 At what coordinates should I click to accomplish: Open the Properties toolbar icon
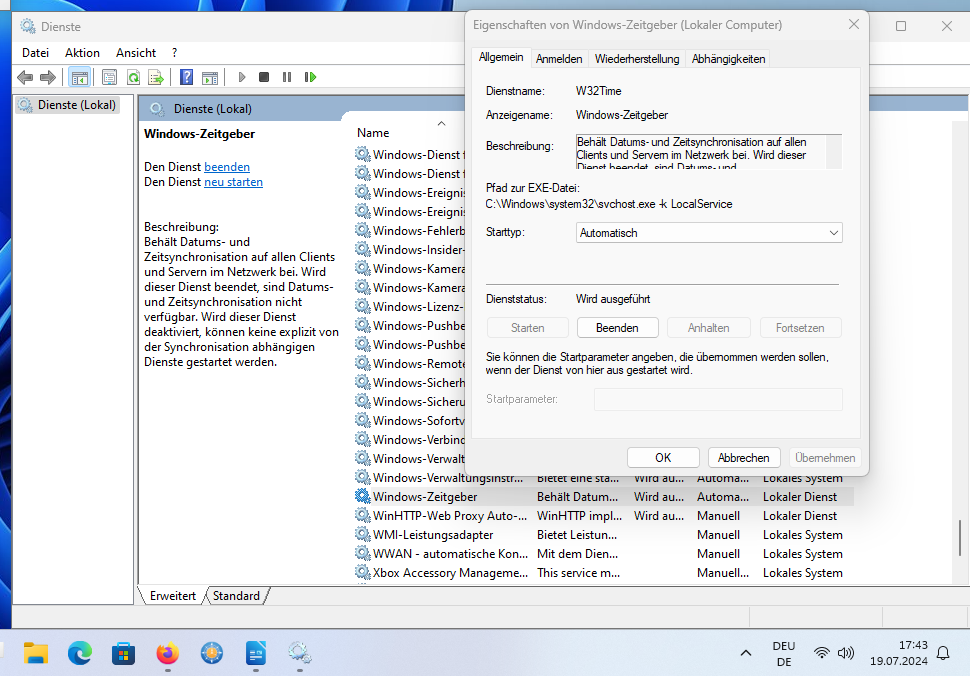click(x=109, y=77)
